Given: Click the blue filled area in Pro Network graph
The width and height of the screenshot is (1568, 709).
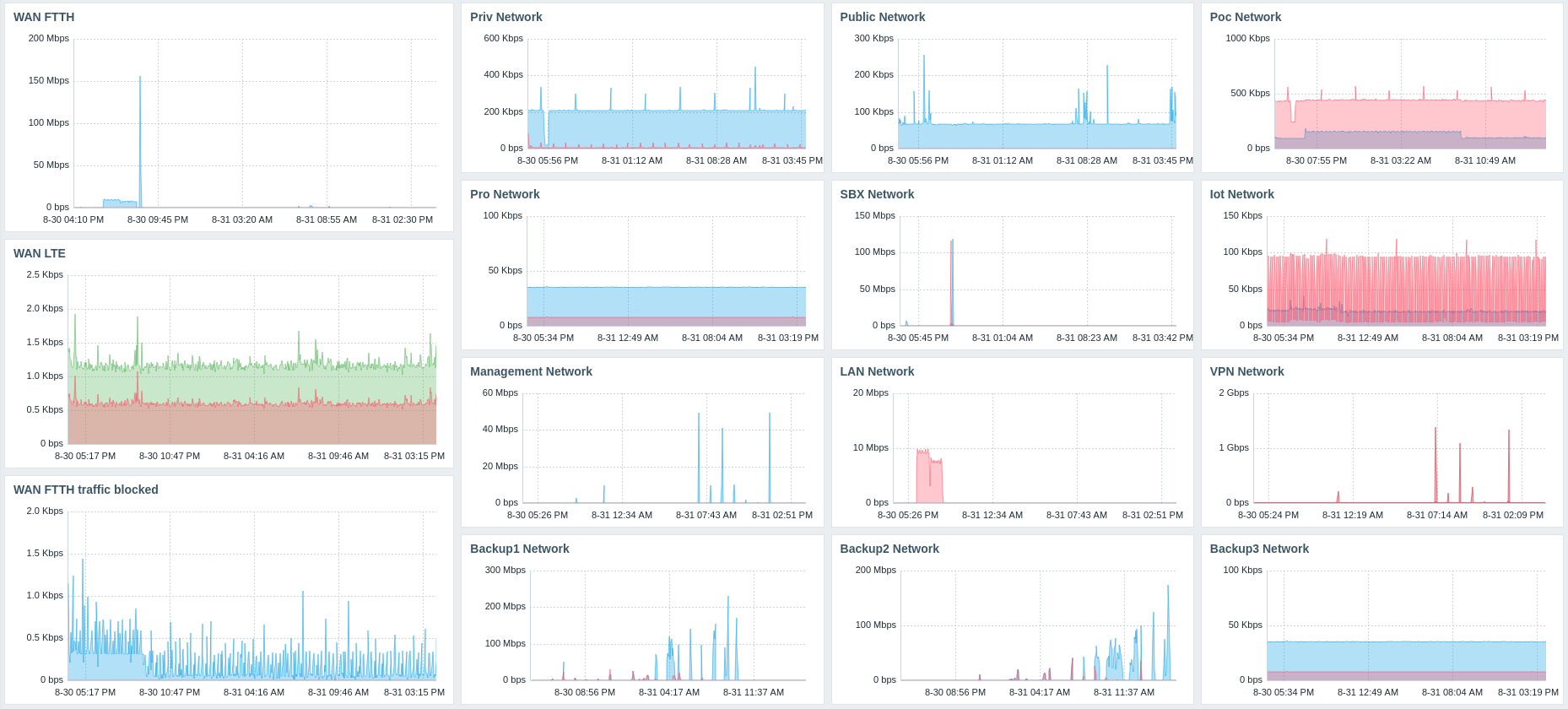Looking at the screenshot, I should (x=667, y=302).
